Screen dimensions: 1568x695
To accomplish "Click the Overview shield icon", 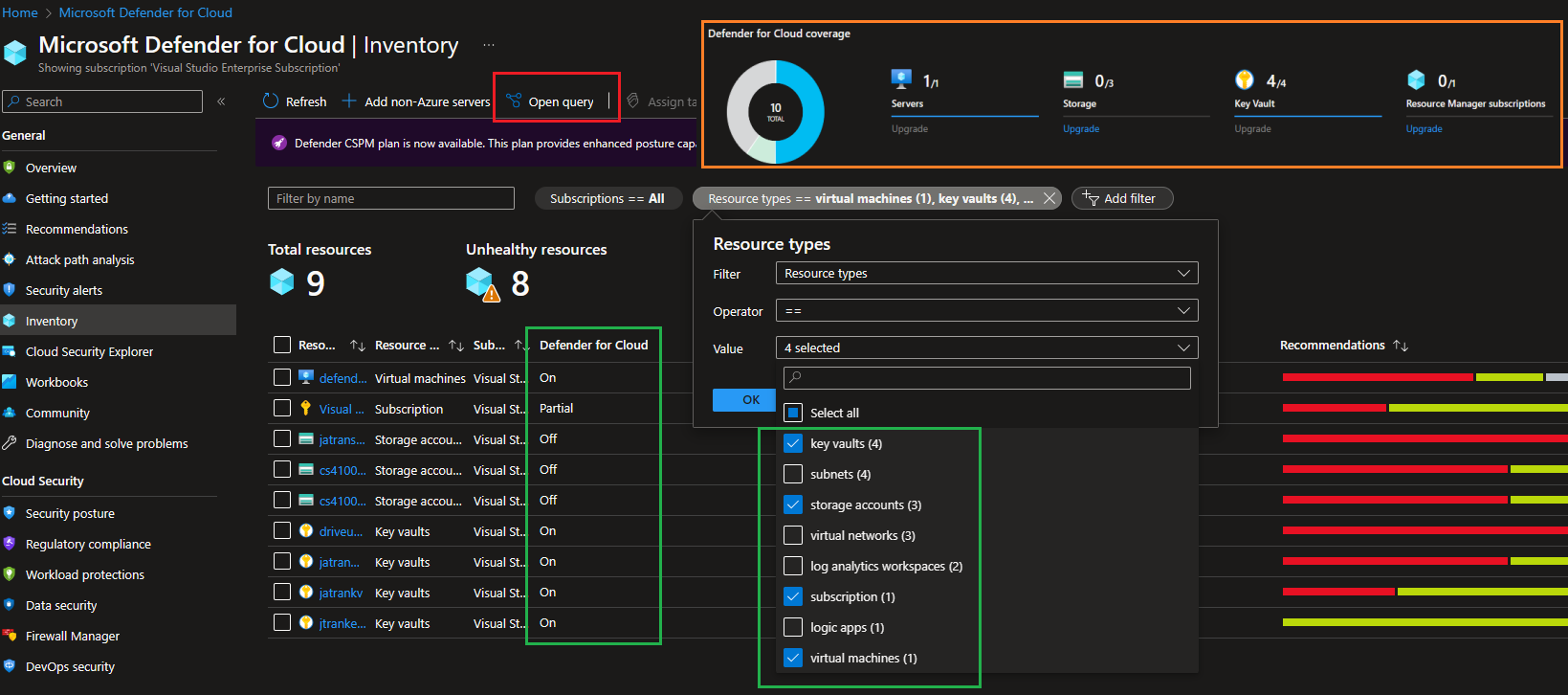I will pyautogui.click(x=10, y=168).
